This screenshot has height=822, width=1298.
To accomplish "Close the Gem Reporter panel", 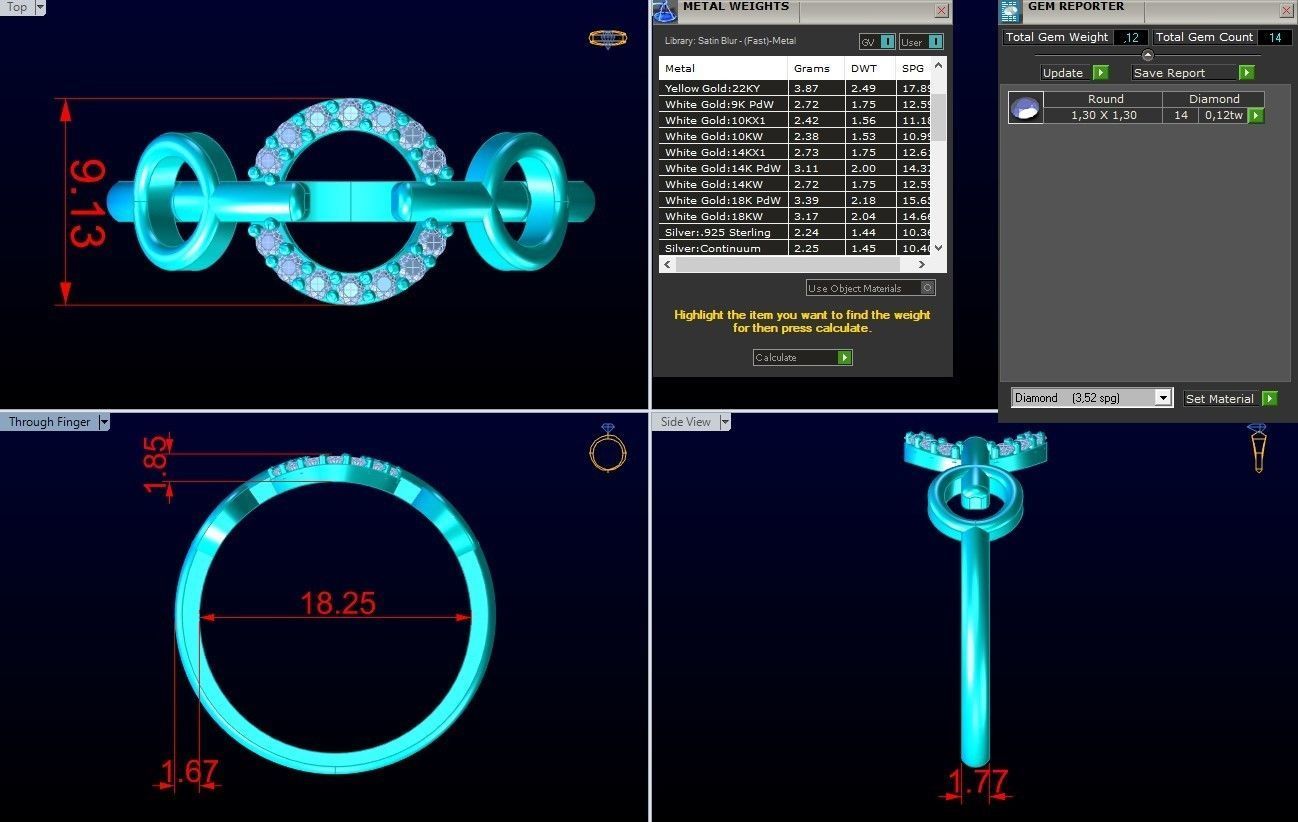I will pyautogui.click(x=1286, y=10).
